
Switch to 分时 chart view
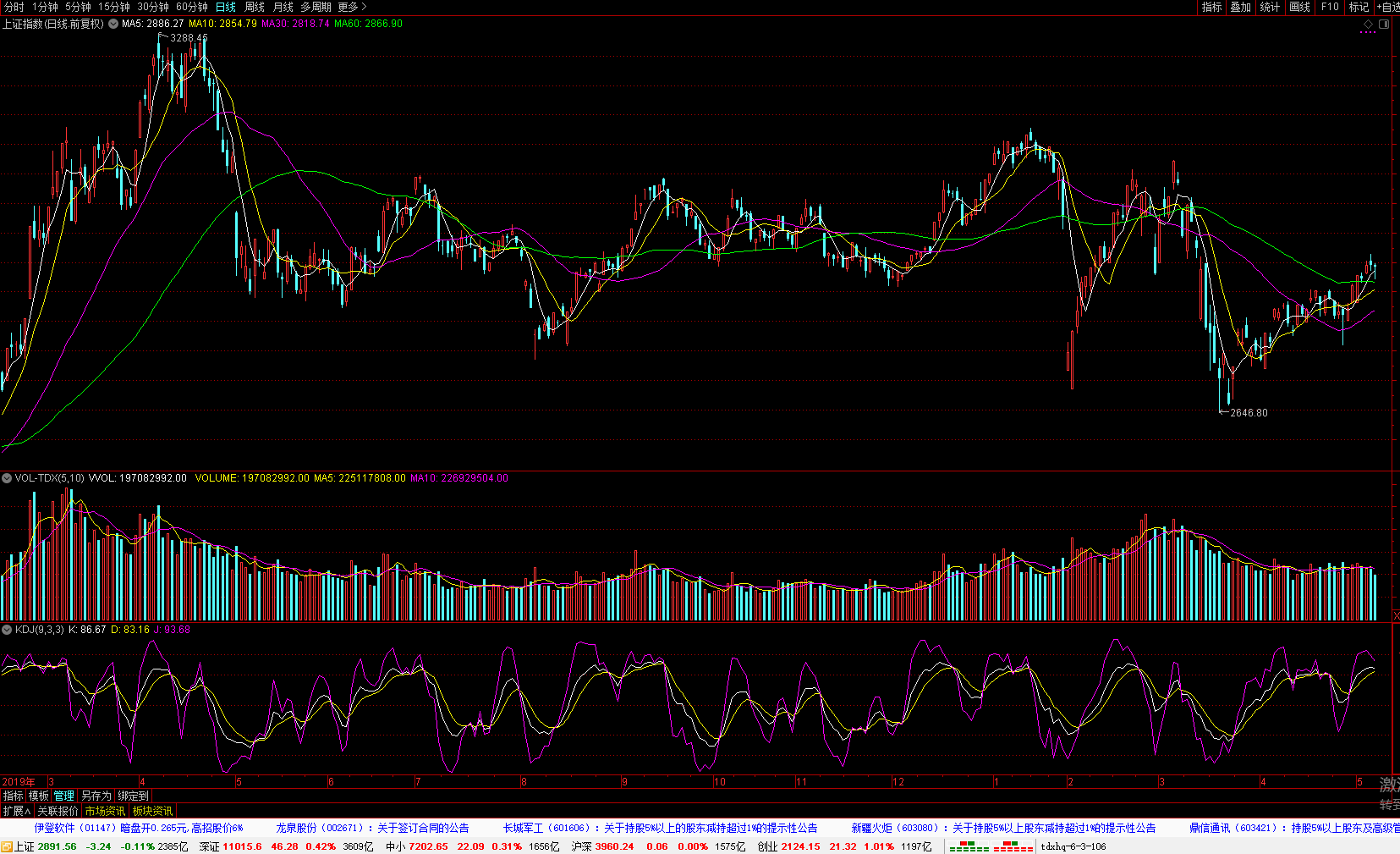[14, 7]
